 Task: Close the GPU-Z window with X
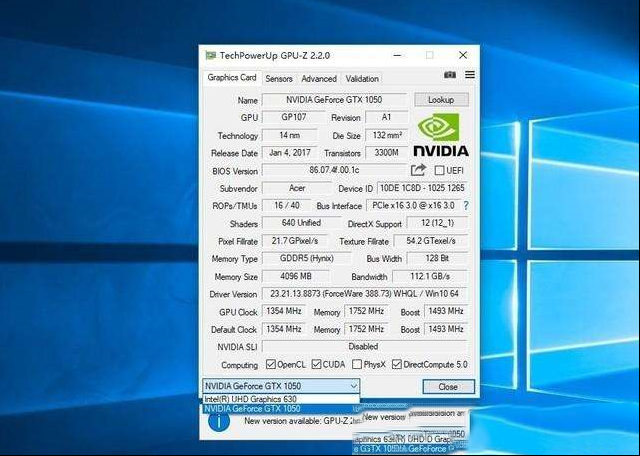463,55
